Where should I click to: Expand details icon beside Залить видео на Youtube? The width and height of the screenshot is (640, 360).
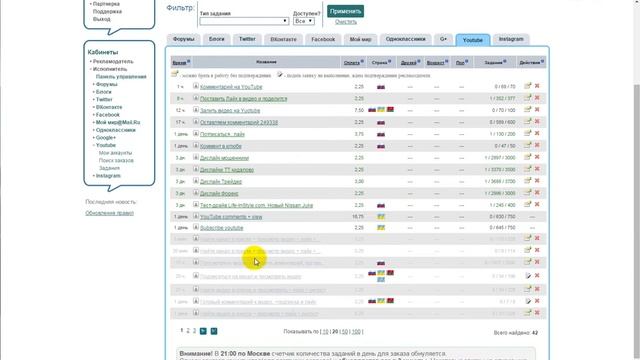196,110
